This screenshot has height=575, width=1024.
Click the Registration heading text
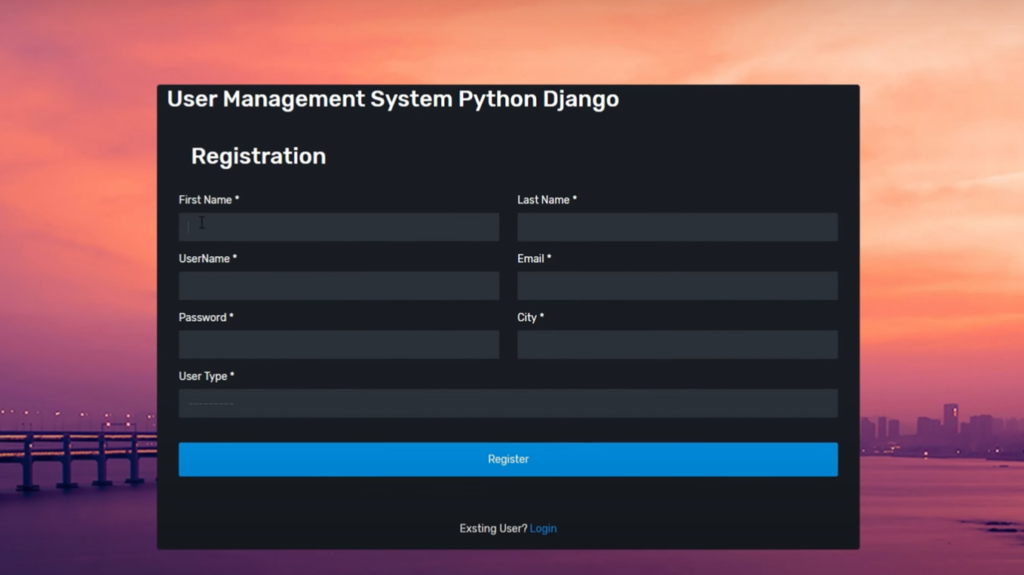click(259, 156)
